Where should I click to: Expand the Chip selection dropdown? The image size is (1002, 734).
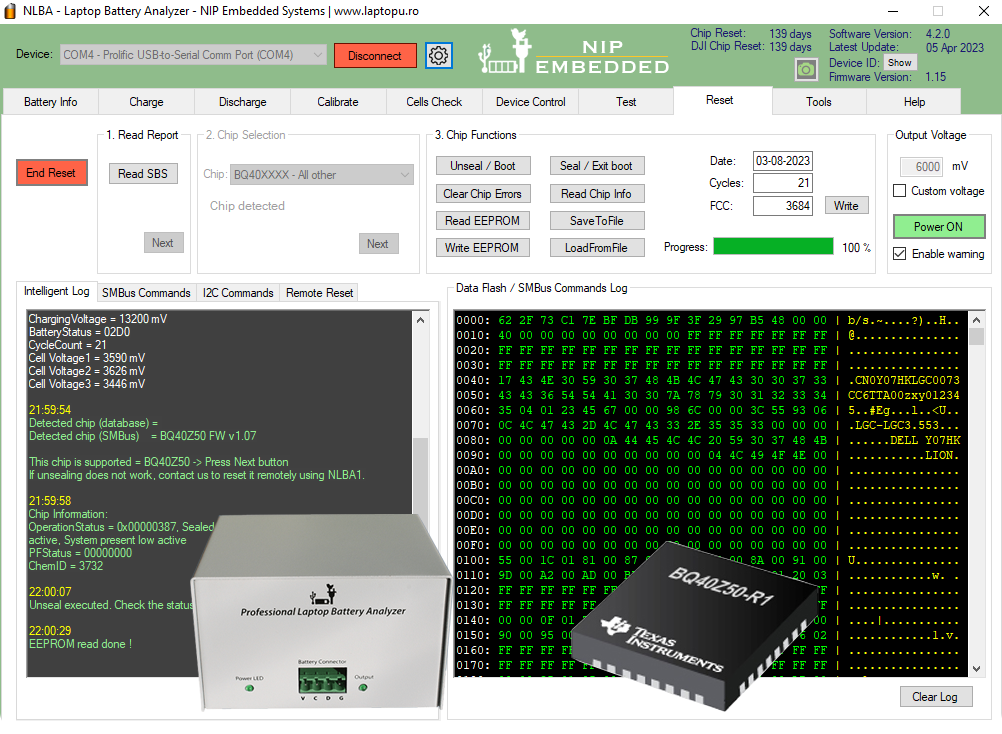click(321, 174)
